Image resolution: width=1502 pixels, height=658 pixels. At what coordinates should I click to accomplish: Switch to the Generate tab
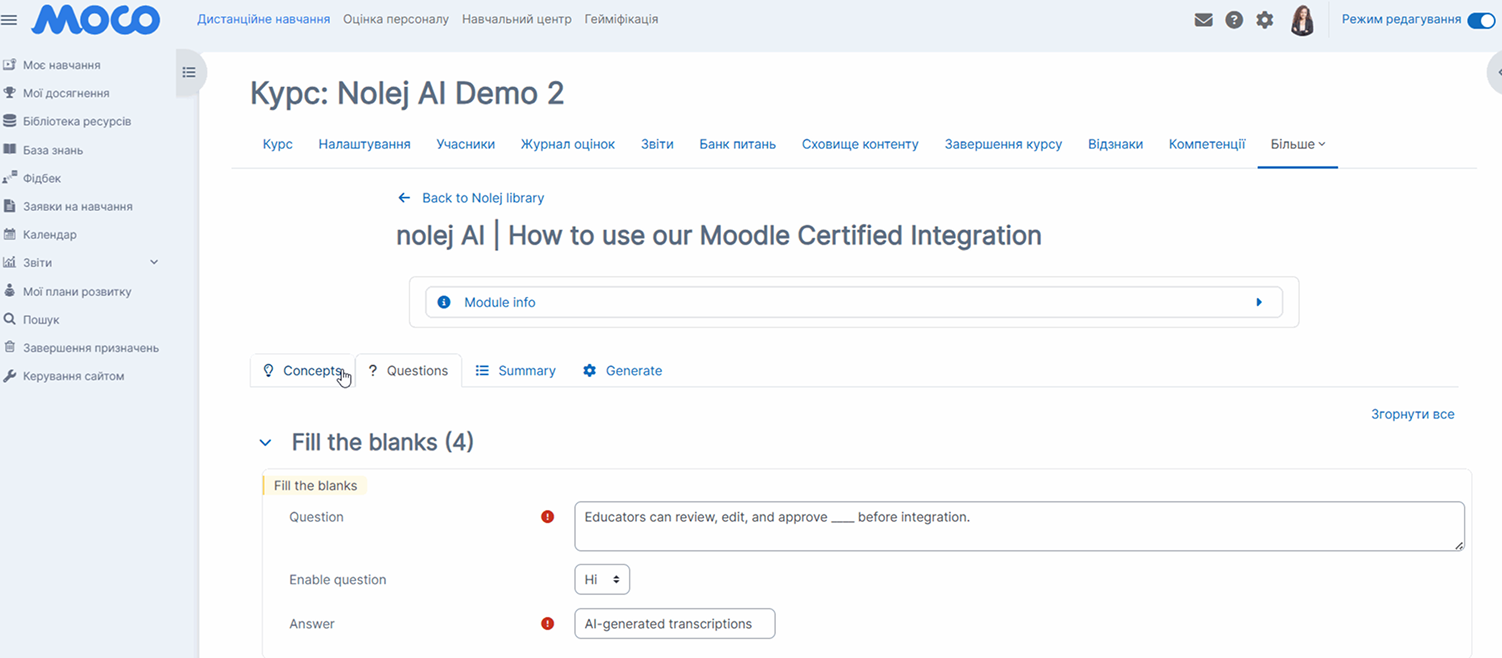[x=623, y=370]
